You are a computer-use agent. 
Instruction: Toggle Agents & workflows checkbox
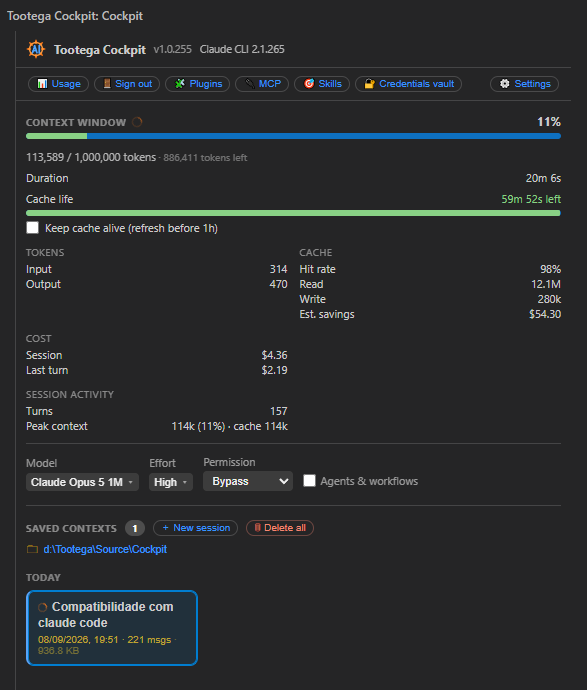[309, 481]
